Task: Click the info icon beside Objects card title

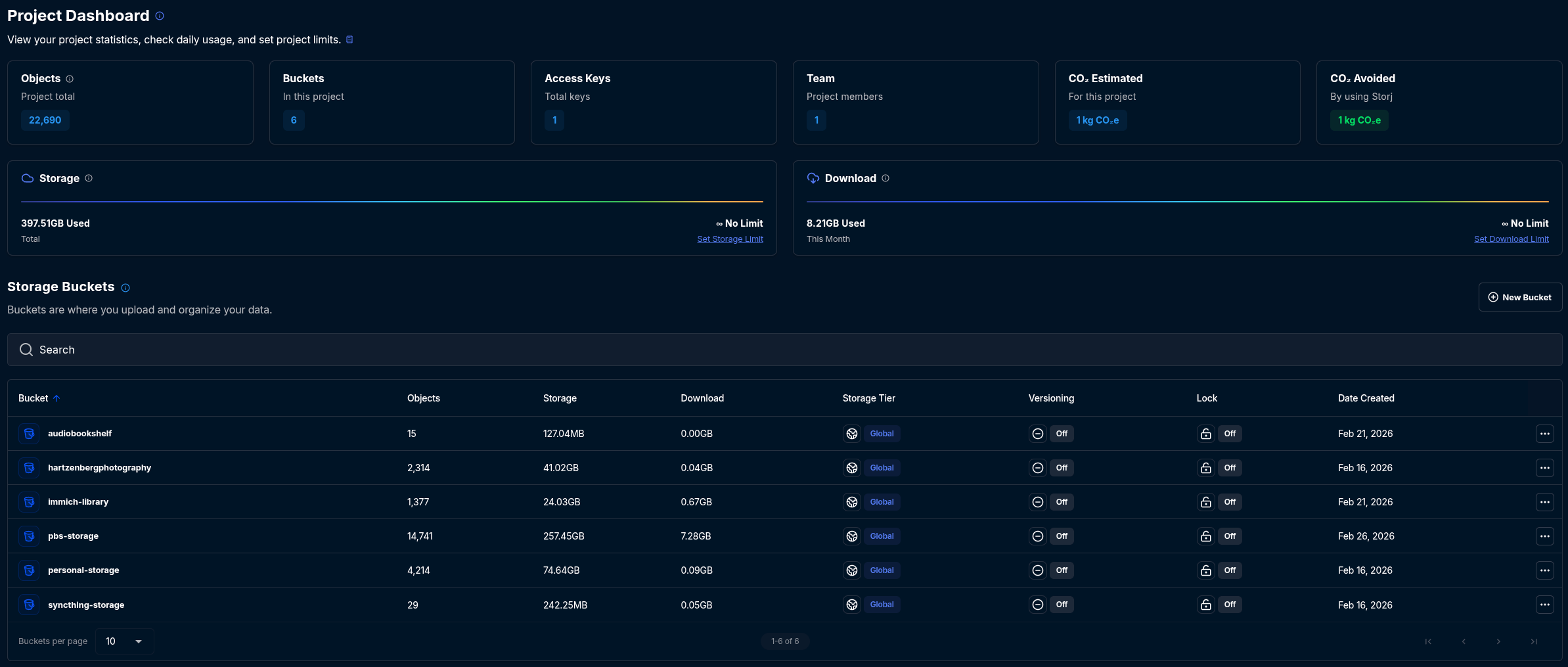Action: (70, 79)
